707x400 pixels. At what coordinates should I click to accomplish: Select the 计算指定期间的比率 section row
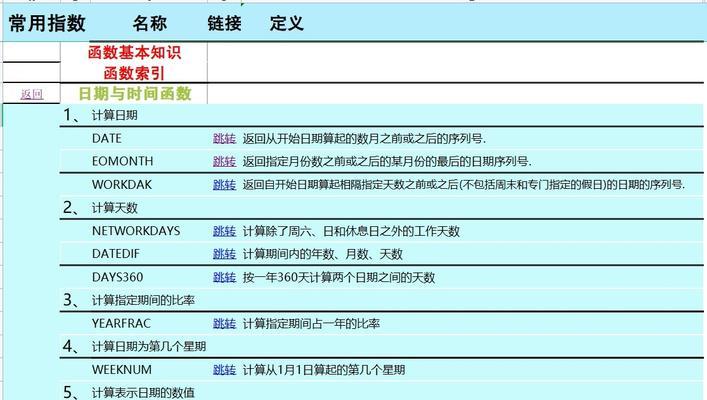[x=381, y=300]
